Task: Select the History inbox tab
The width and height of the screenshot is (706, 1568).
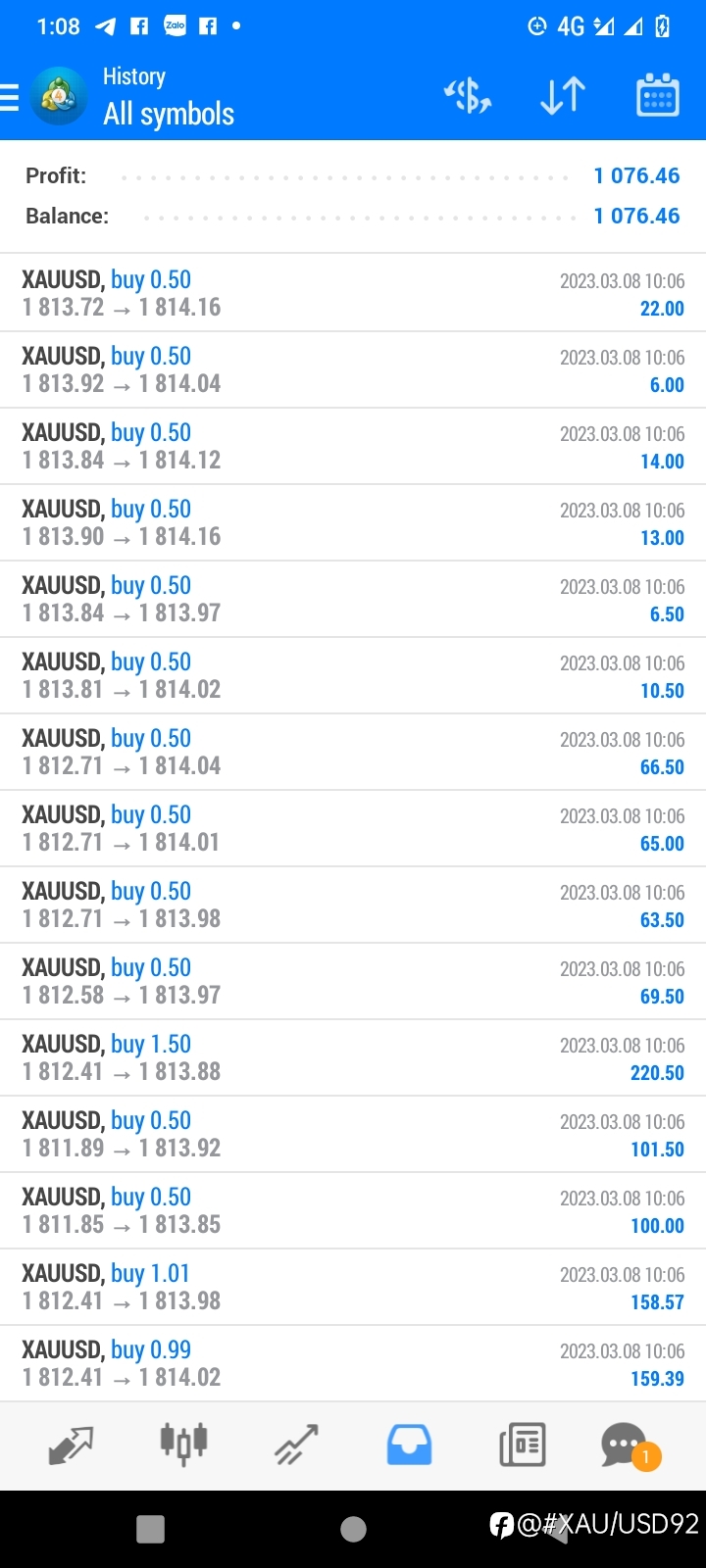Action: [409, 1445]
